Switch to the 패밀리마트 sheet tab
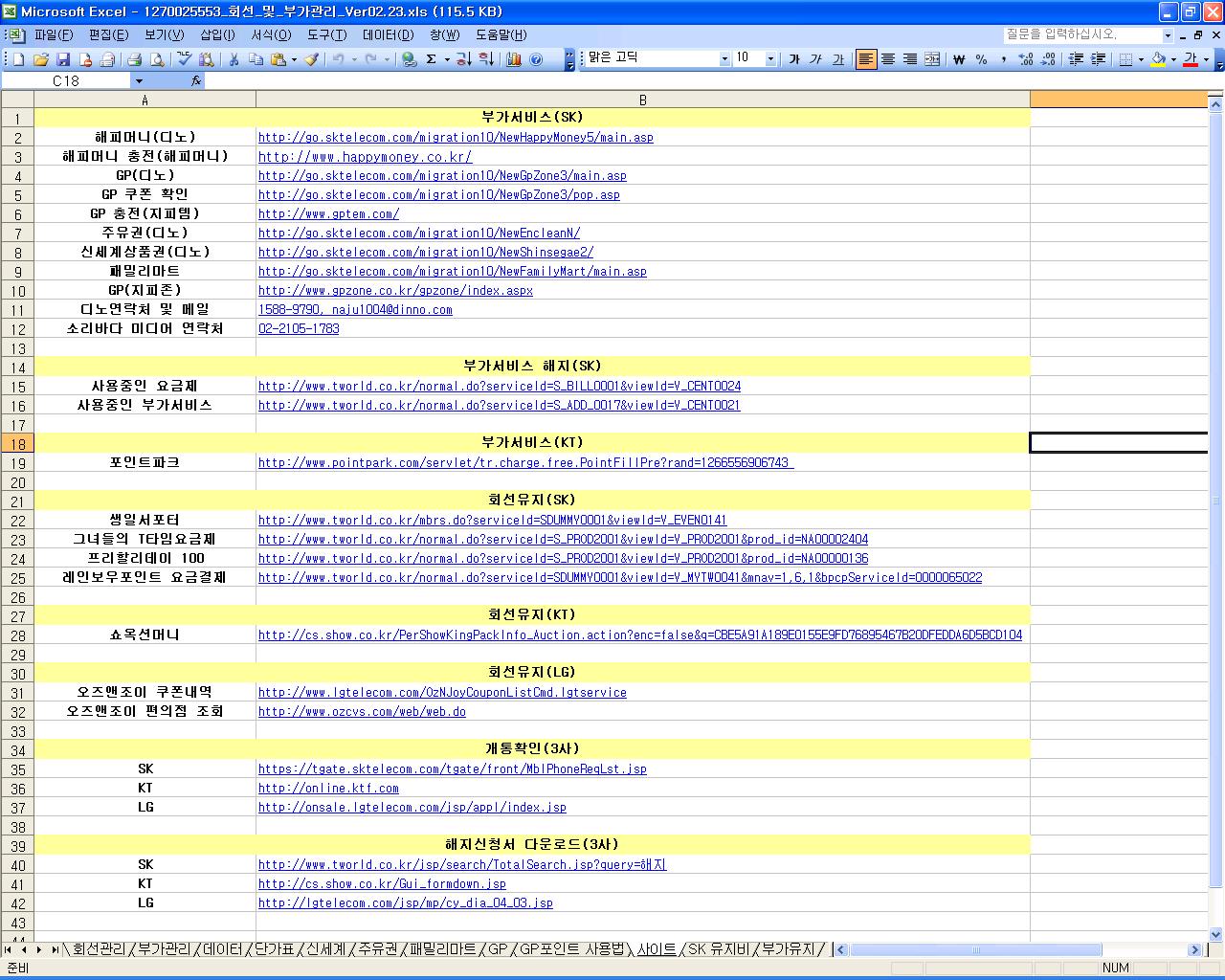Screen dimensions: 1225x980 click(x=442, y=949)
